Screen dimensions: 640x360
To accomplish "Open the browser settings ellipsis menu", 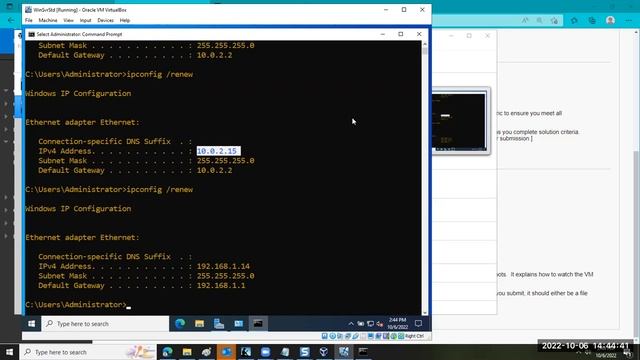I will point(629,20).
